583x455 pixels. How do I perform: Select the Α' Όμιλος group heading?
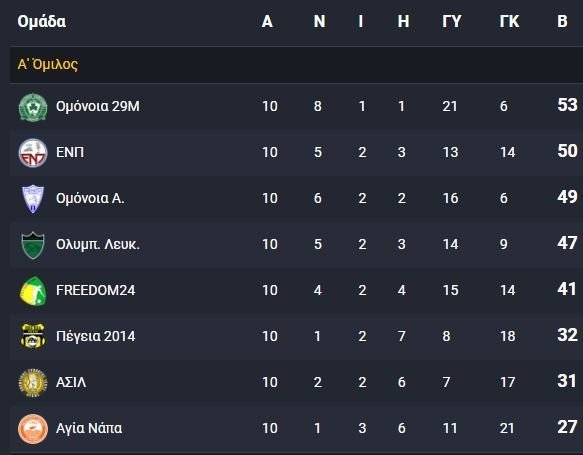pyautogui.click(x=48, y=64)
